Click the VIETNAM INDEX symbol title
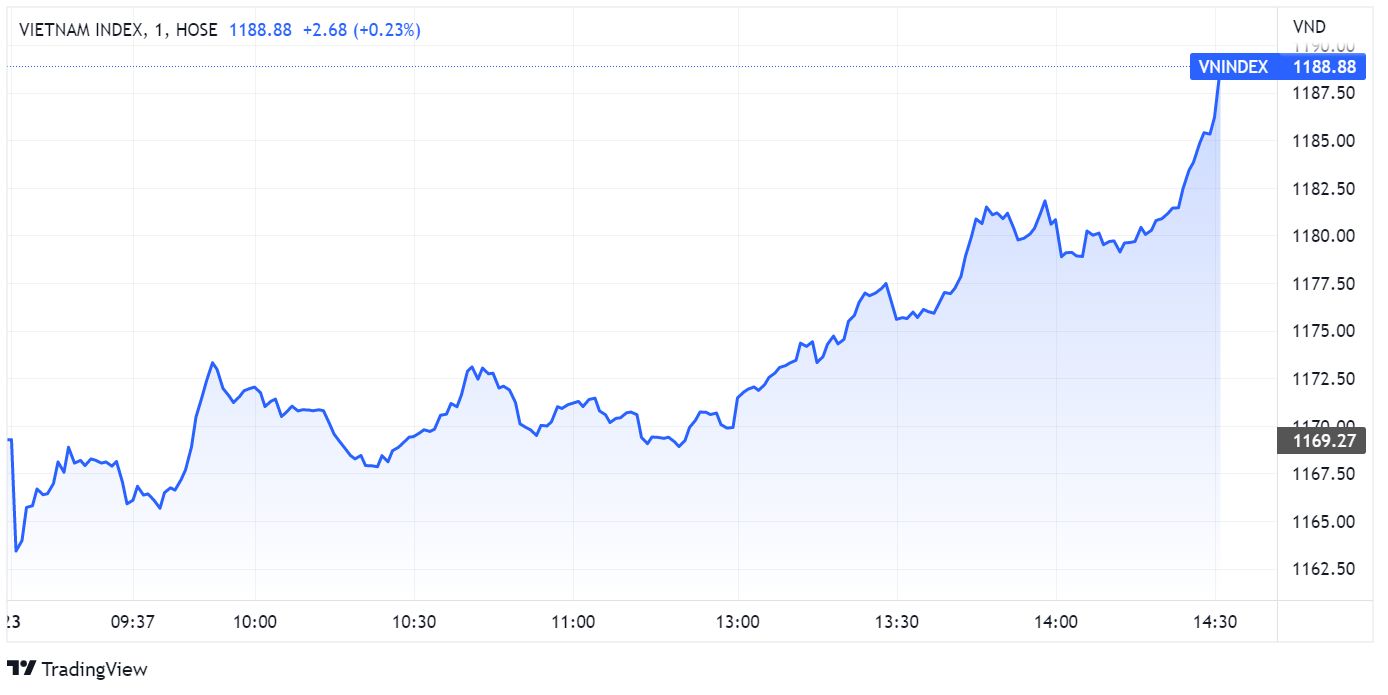Screen dimensions: 1388x695 (81, 30)
